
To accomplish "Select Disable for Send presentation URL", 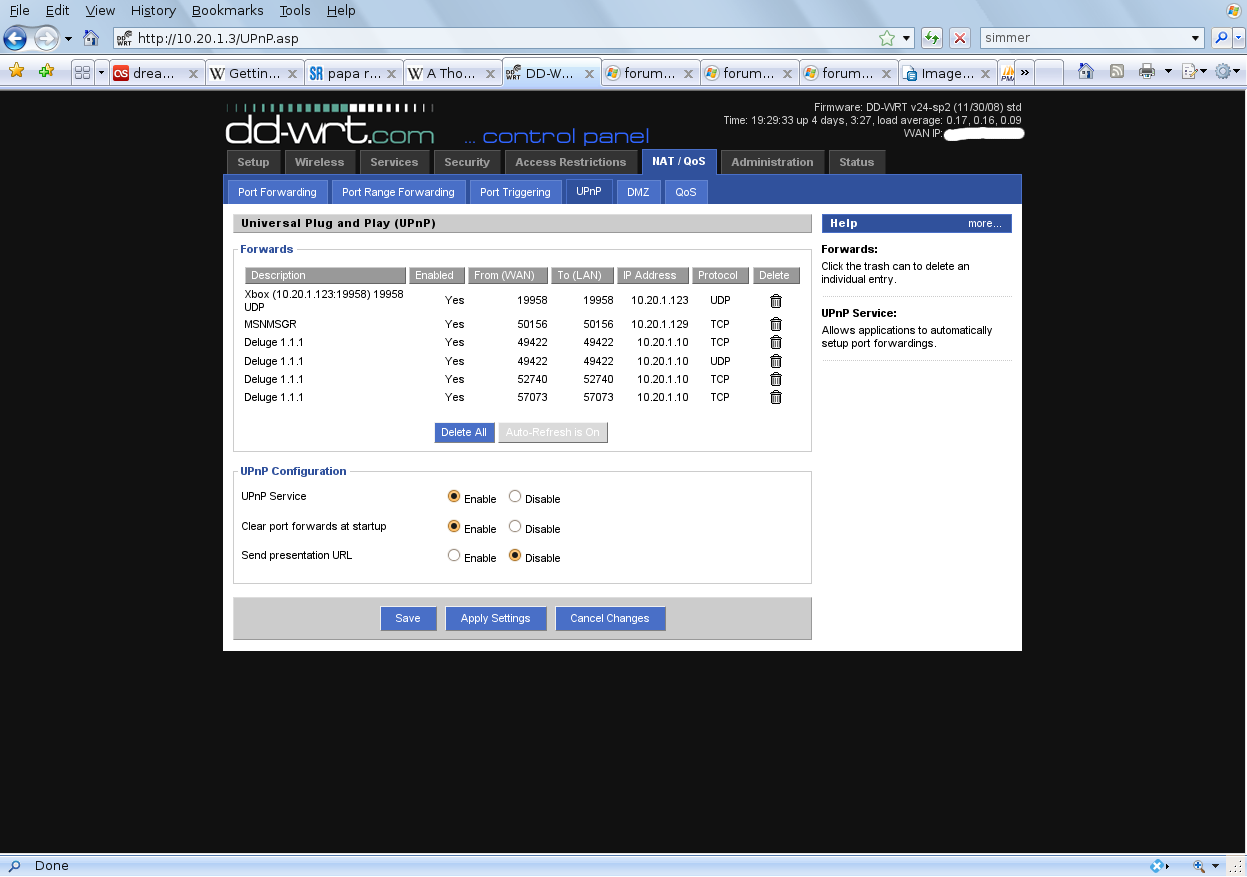I will [x=515, y=555].
